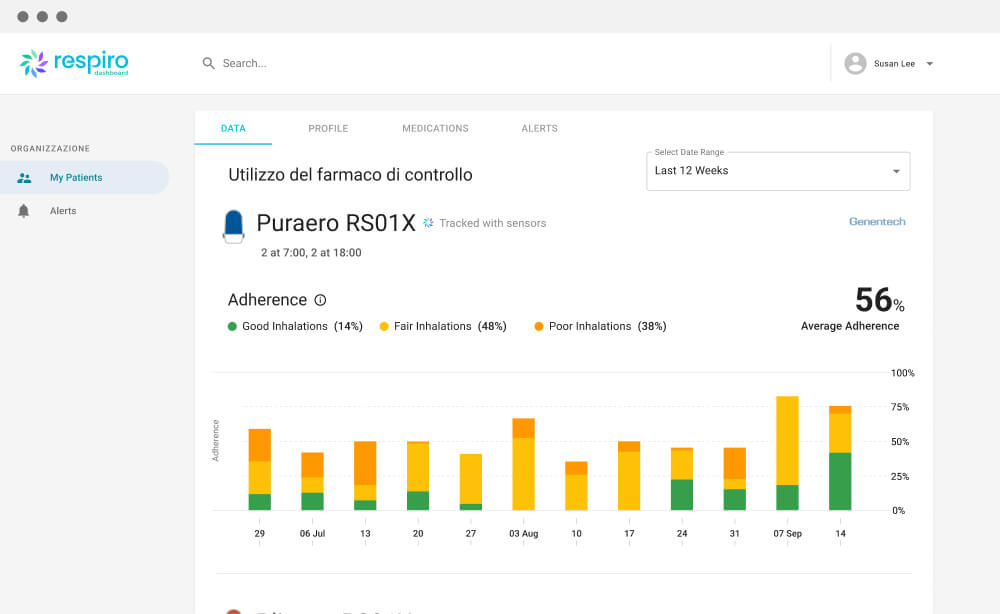1000x614 pixels.
Task: Click the 'Poor Inhalations (38%)' legend text
Action: click(608, 326)
